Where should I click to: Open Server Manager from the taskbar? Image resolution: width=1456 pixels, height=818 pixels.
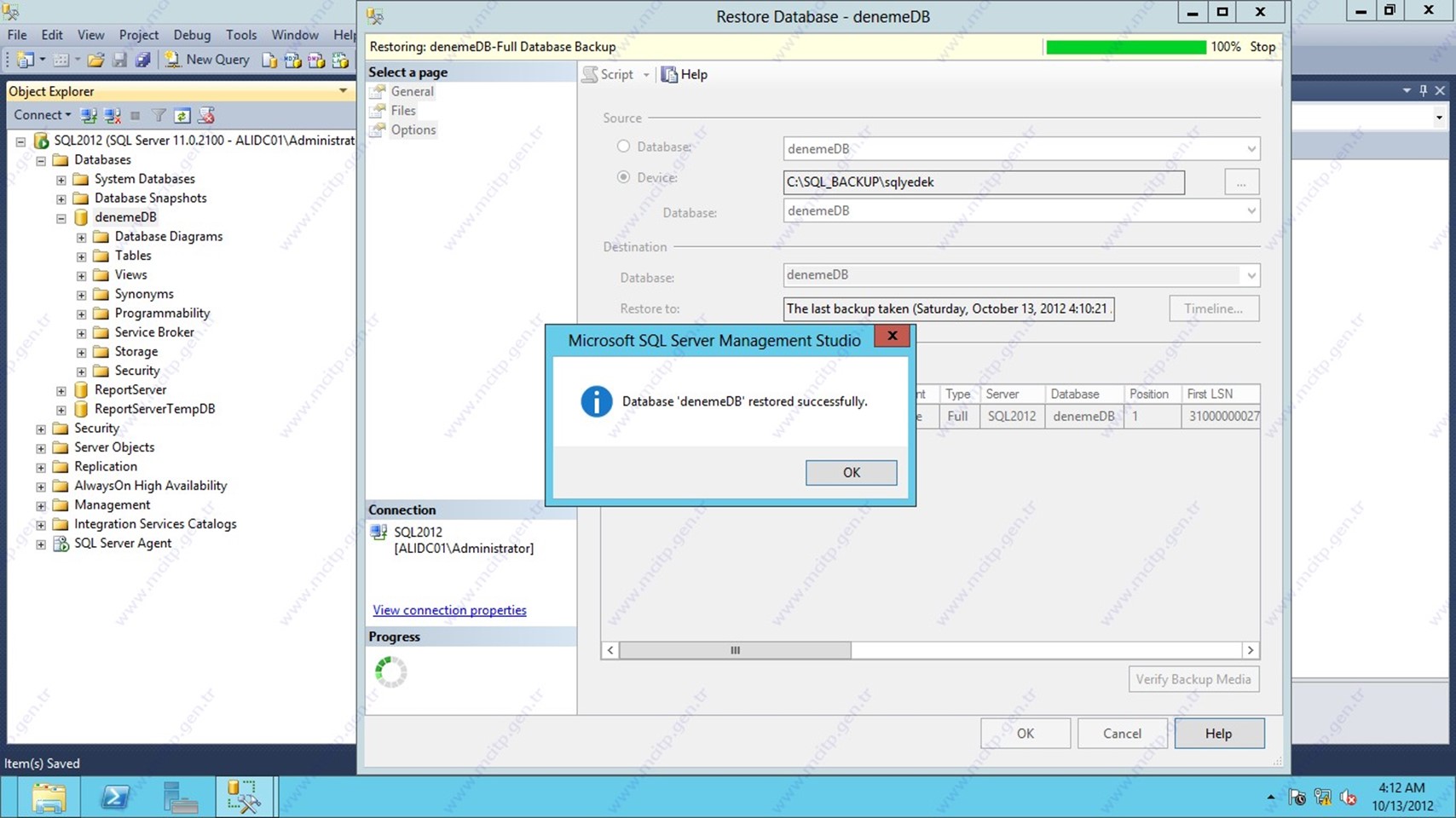[180, 798]
